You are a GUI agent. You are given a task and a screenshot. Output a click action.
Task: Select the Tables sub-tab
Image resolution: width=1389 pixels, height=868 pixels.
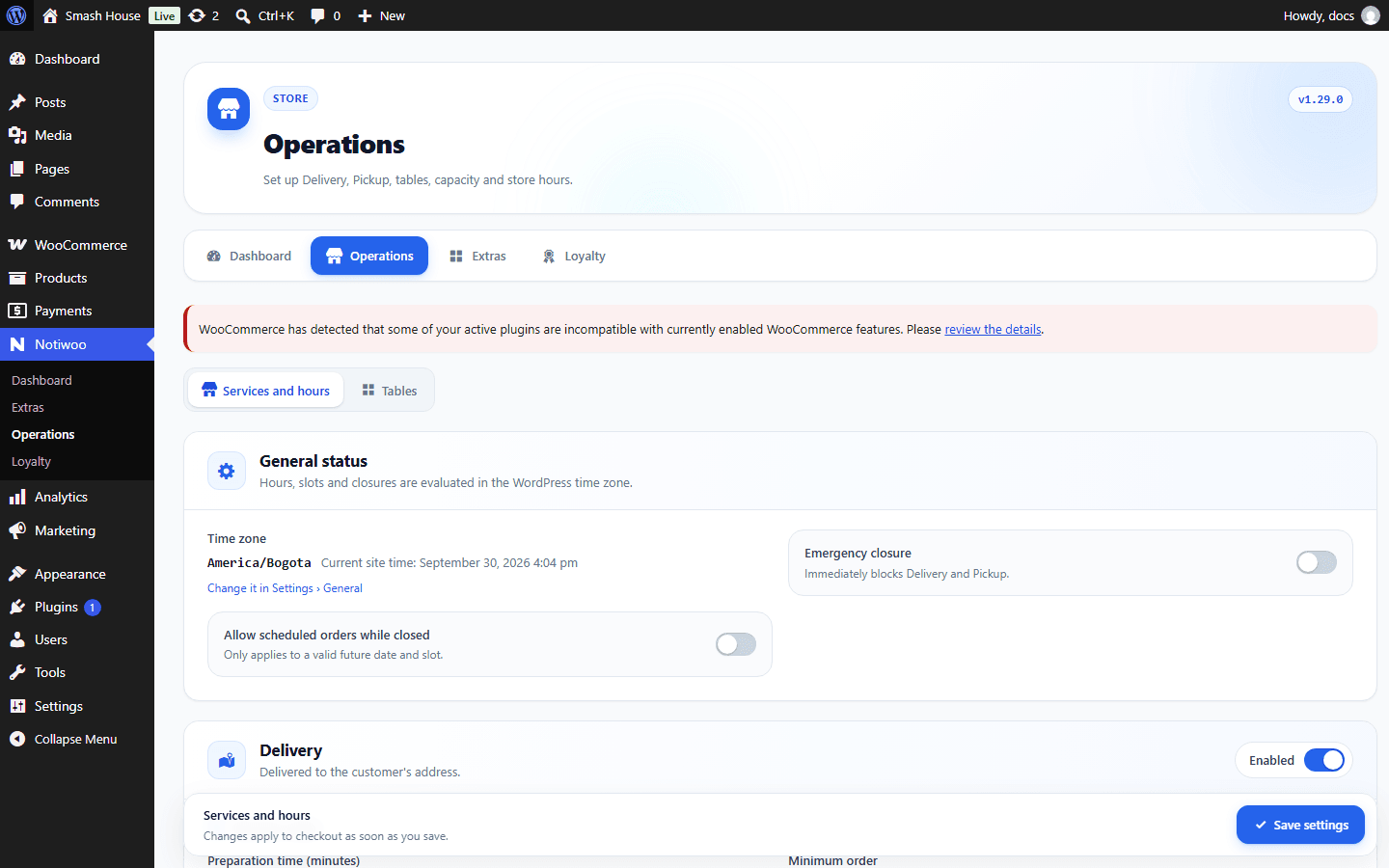click(390, 391)
